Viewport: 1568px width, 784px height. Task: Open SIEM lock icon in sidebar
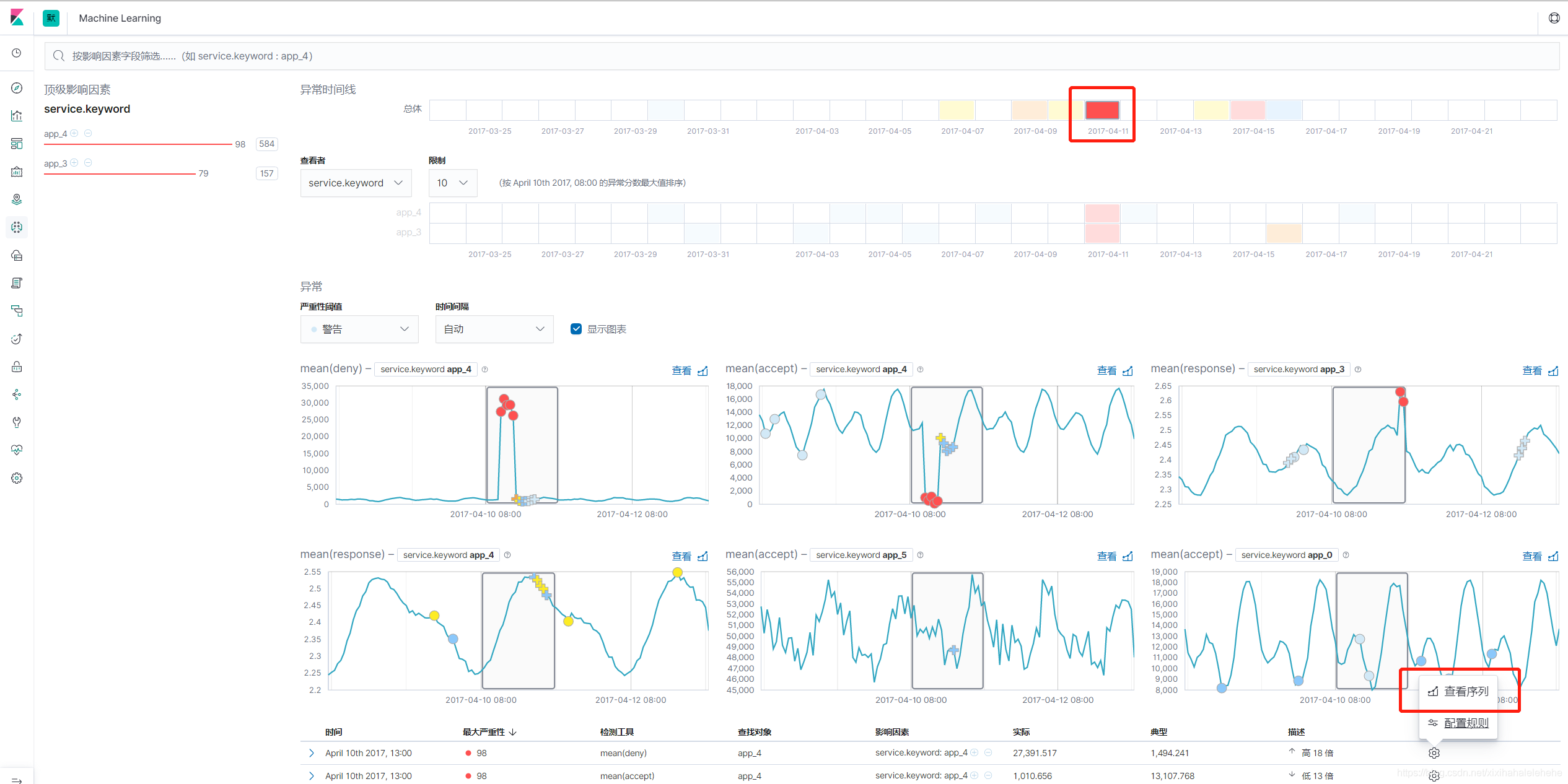17,367
